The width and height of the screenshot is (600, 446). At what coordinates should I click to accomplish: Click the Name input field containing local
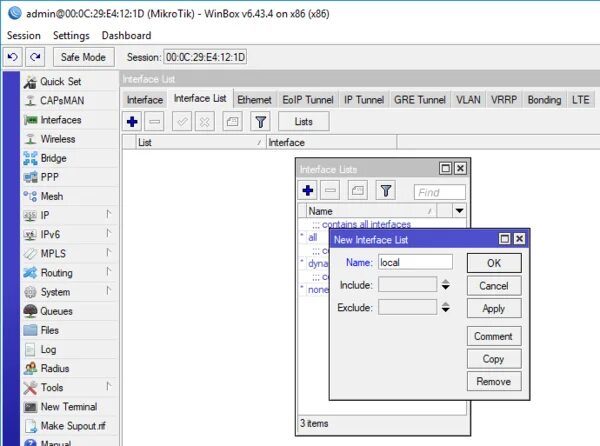click(415, 262)
